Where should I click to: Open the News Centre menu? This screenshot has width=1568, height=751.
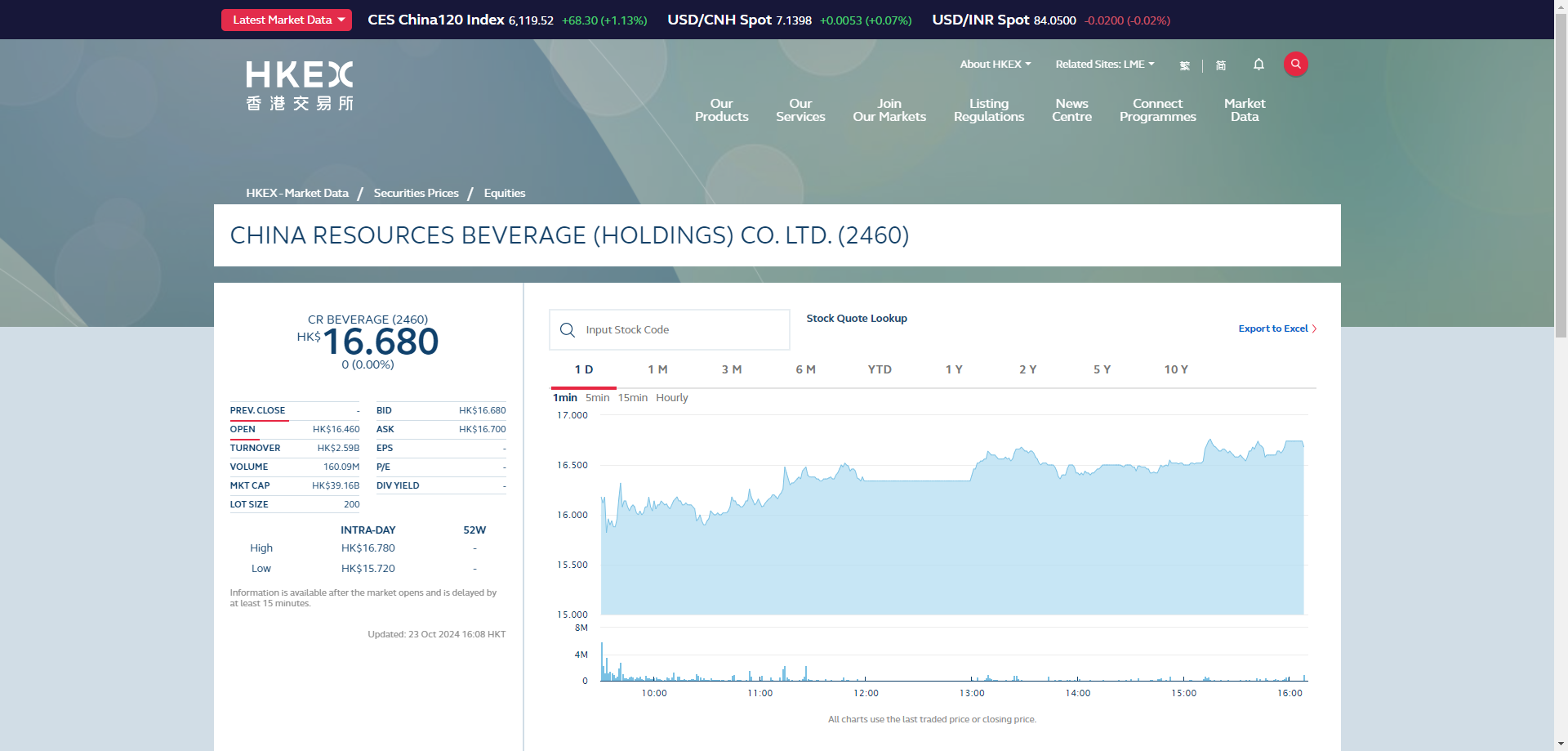point(1071,110)
